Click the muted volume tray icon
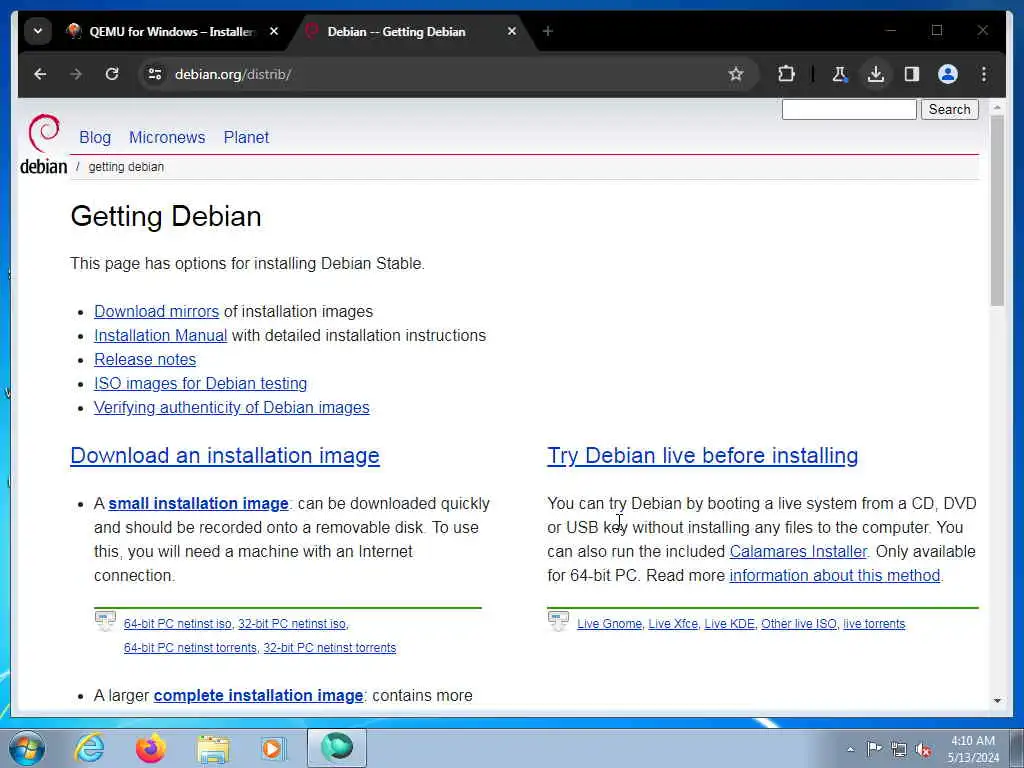This screenshot has height=768, width=1024. click(923, 749)
